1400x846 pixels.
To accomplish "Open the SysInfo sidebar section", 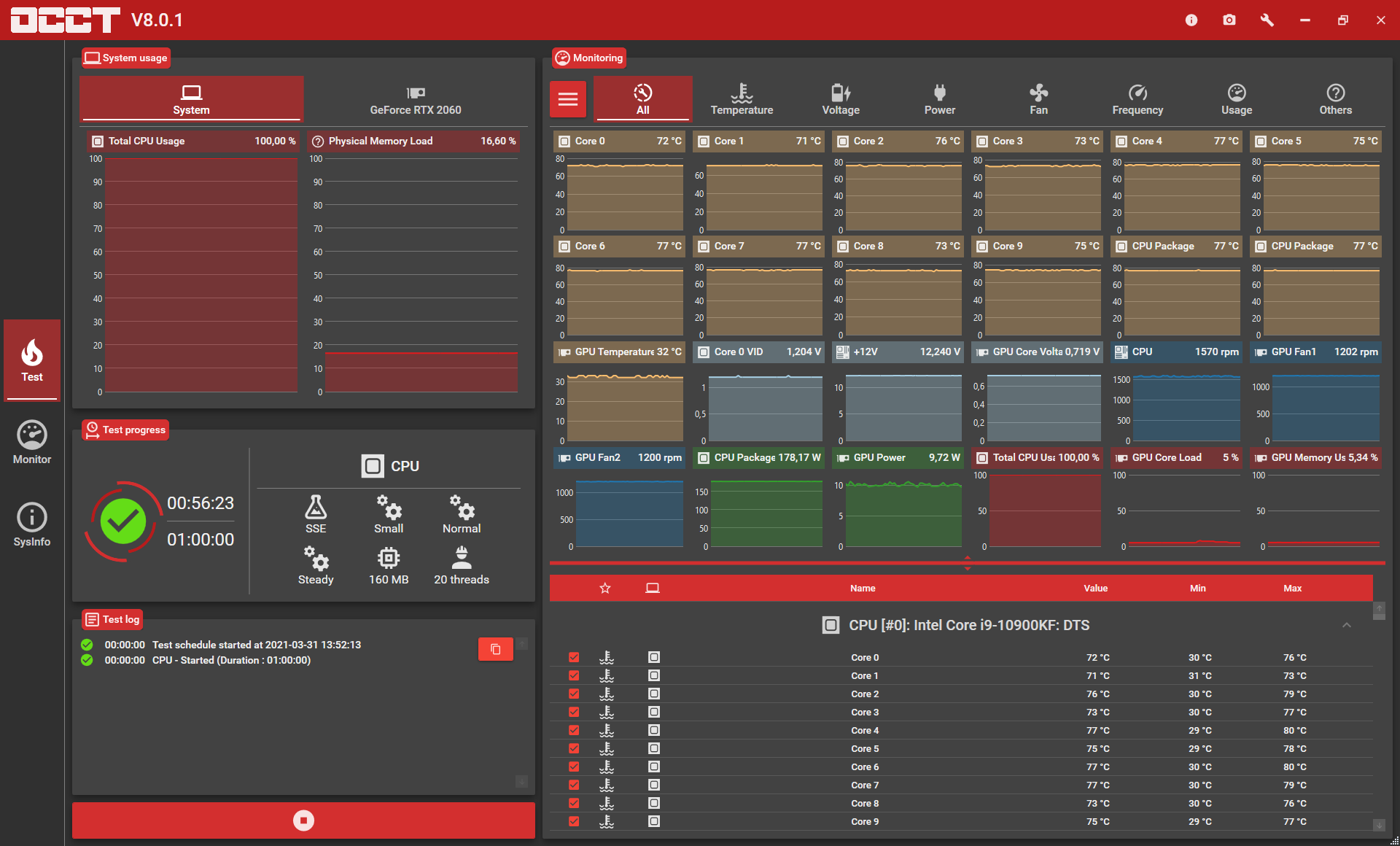I will click(32, 525).
